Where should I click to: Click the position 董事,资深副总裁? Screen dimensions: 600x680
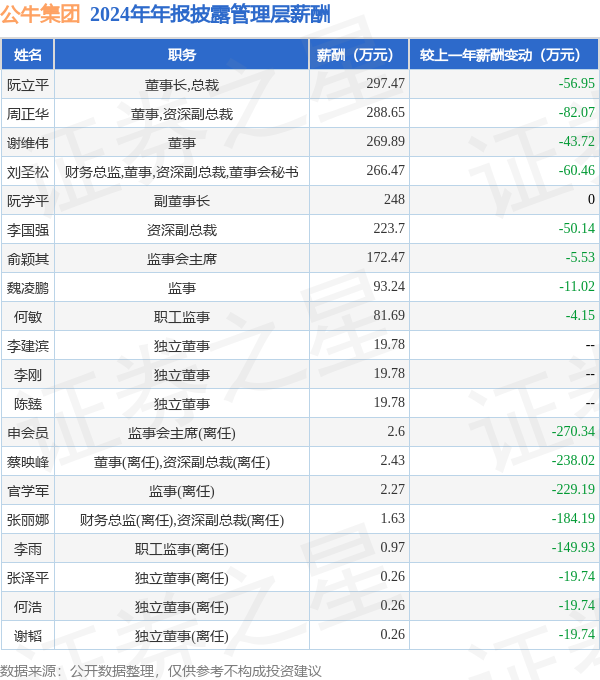[182, 114]
